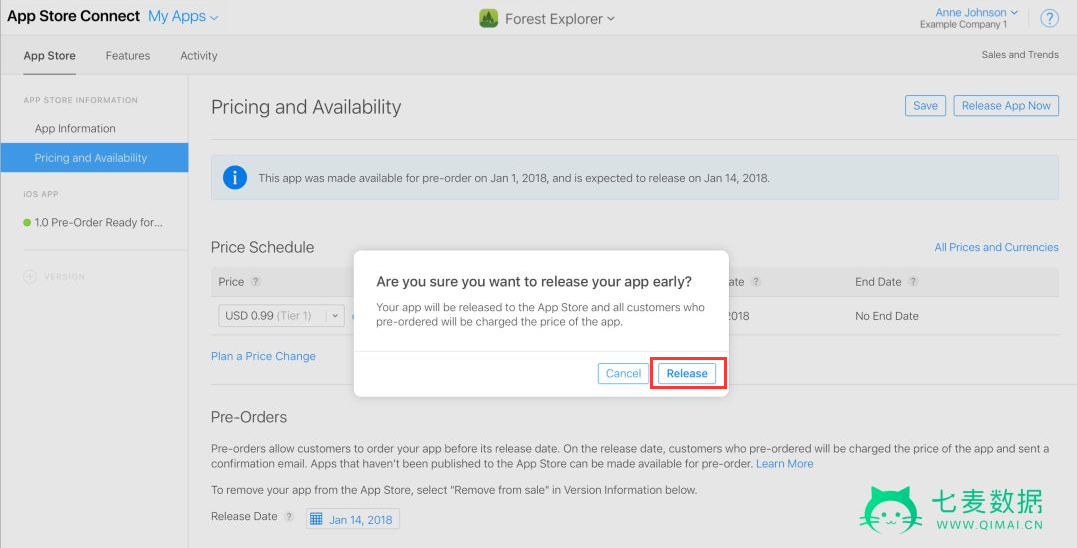
Task: Switch to the Activity tab
Action: pos(199,56)
